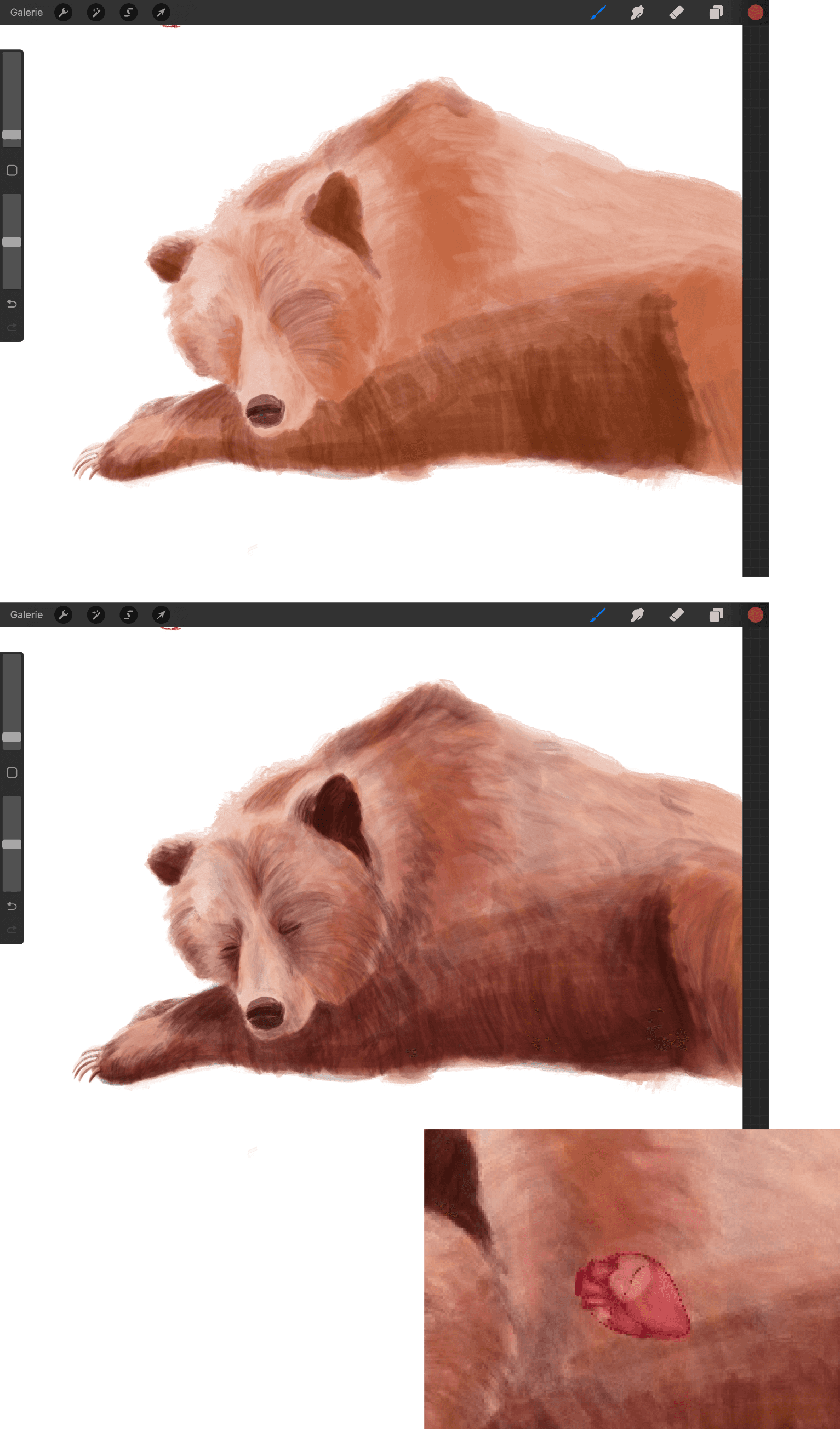Redo action in bottom screenshot sidebar

[x=12, y=930]
